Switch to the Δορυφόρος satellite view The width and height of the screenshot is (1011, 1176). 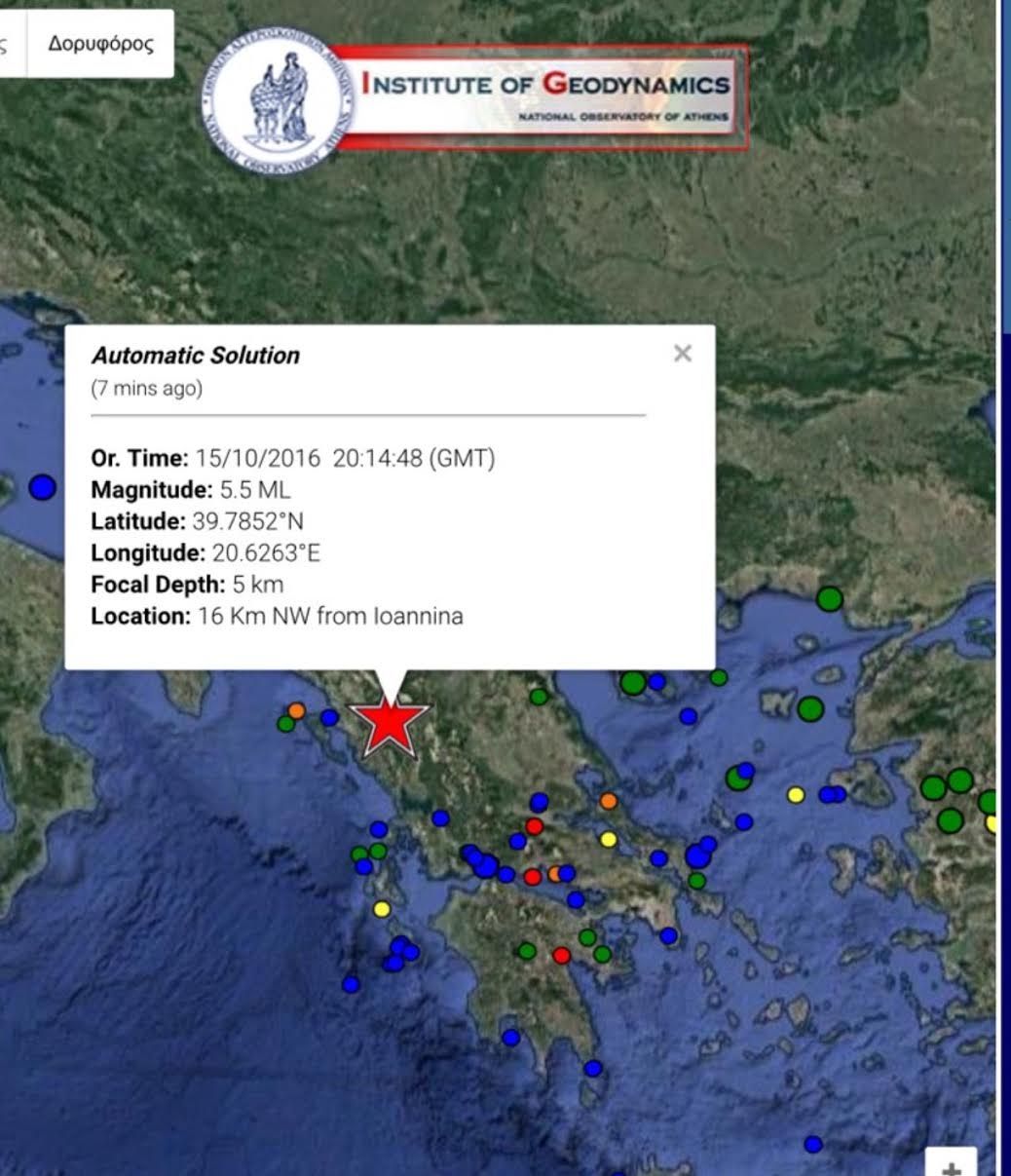tap(101, 44)
